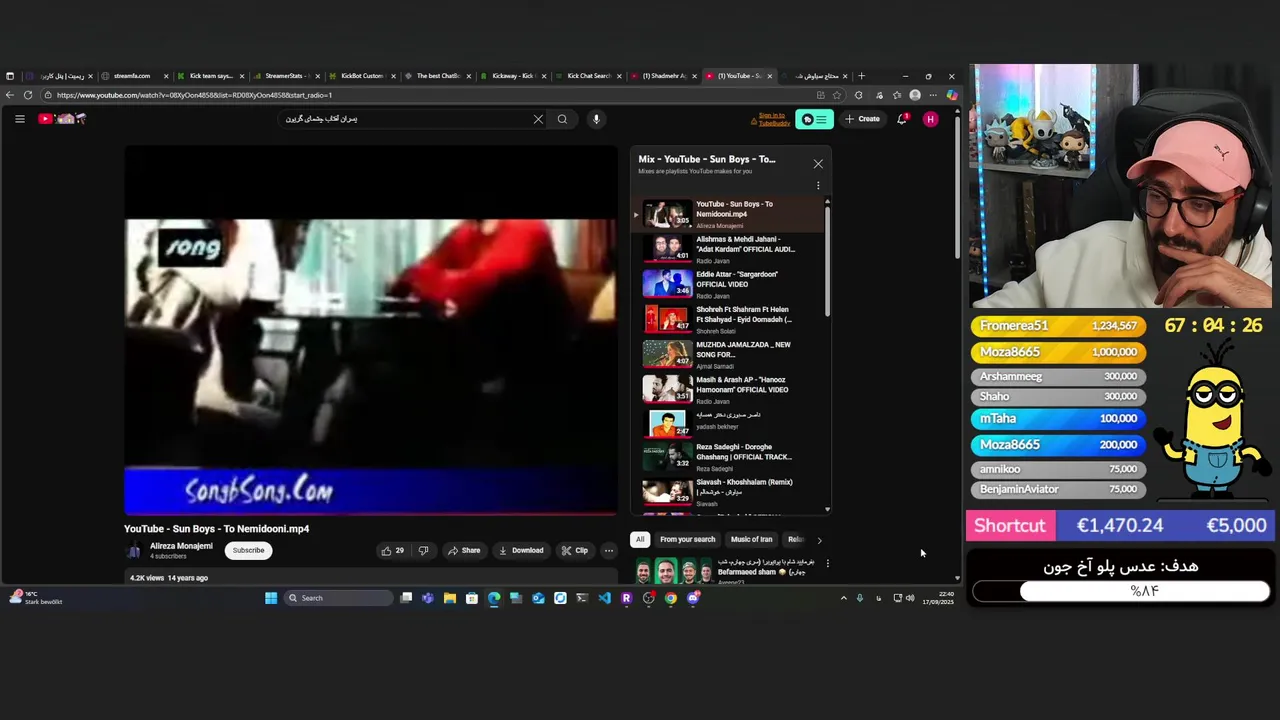
Task: Switch to the KickBot Custom tab
Action: click(362, 76)
